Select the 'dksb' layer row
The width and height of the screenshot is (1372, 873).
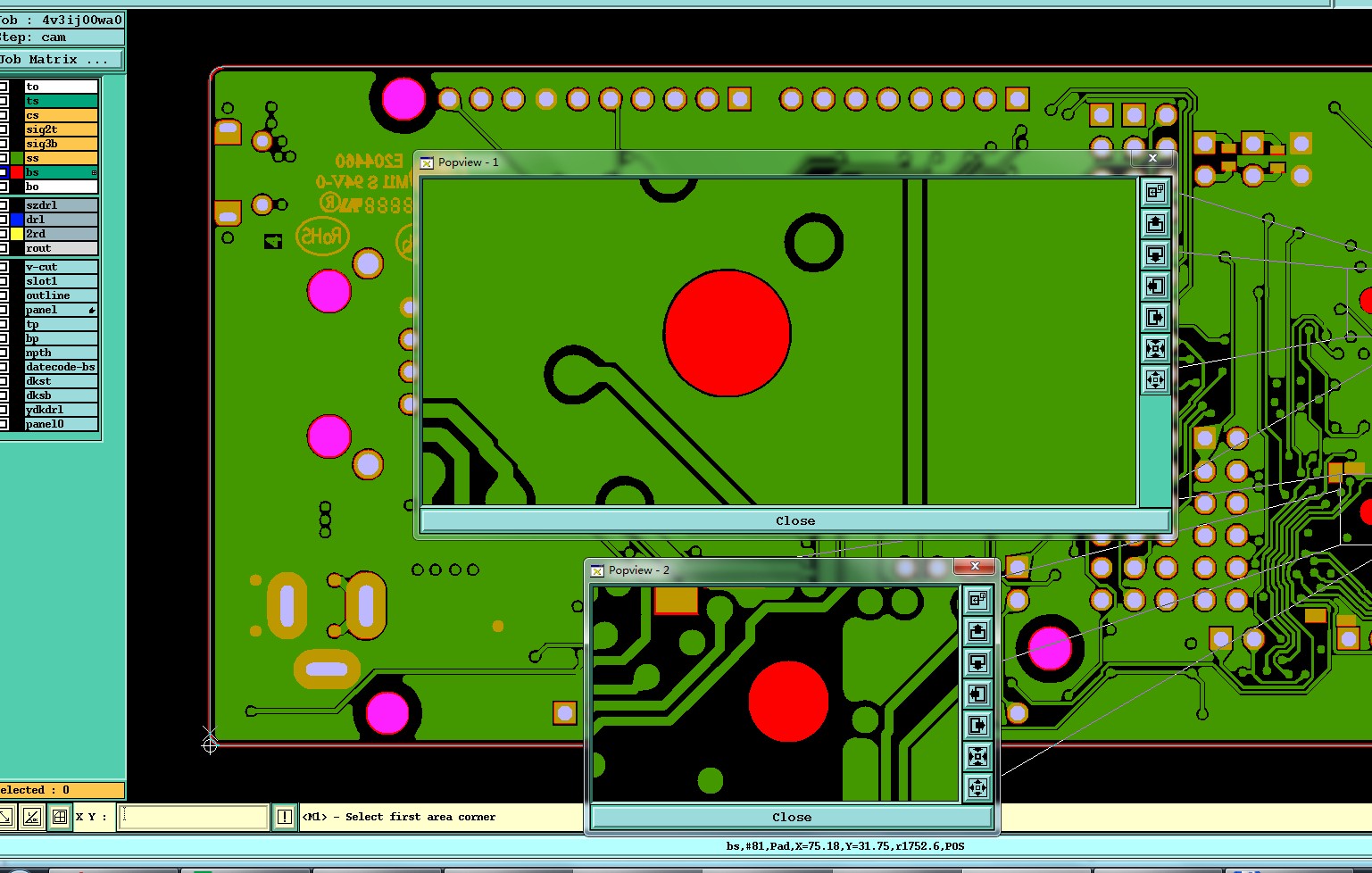coord(61,395)
